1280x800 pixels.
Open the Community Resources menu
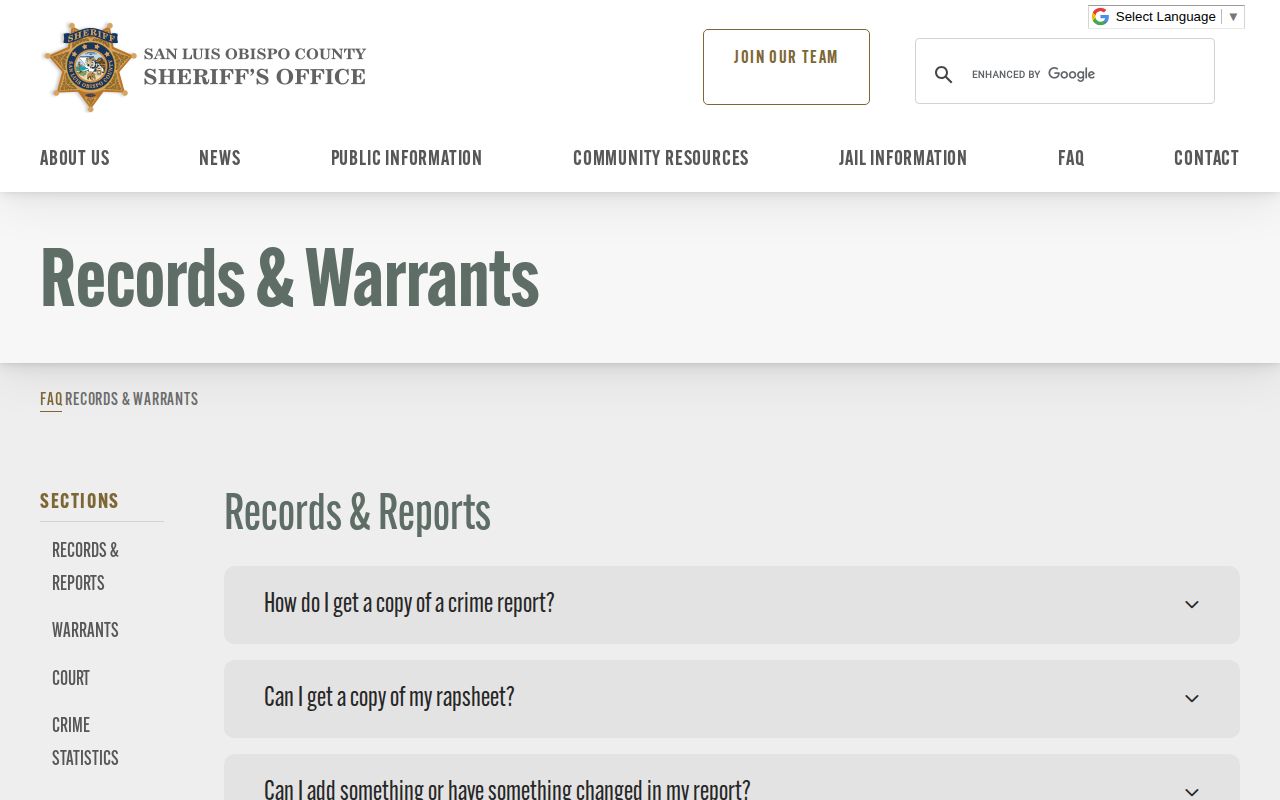[x=661, y=158]
